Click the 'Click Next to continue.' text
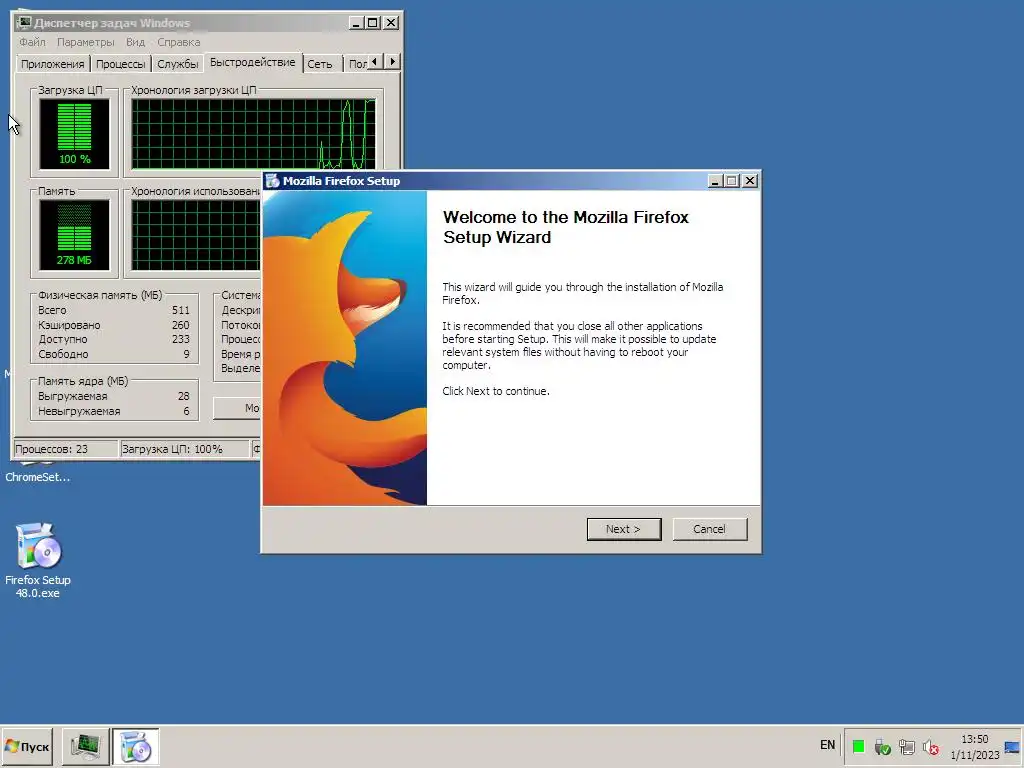The height and width of the screenshot is (768, 1024). [x=496, y=391]
